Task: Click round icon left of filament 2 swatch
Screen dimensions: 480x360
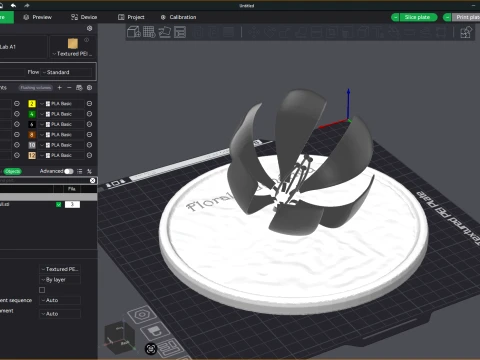Action: pyautogui.click(x=17, y=104)
